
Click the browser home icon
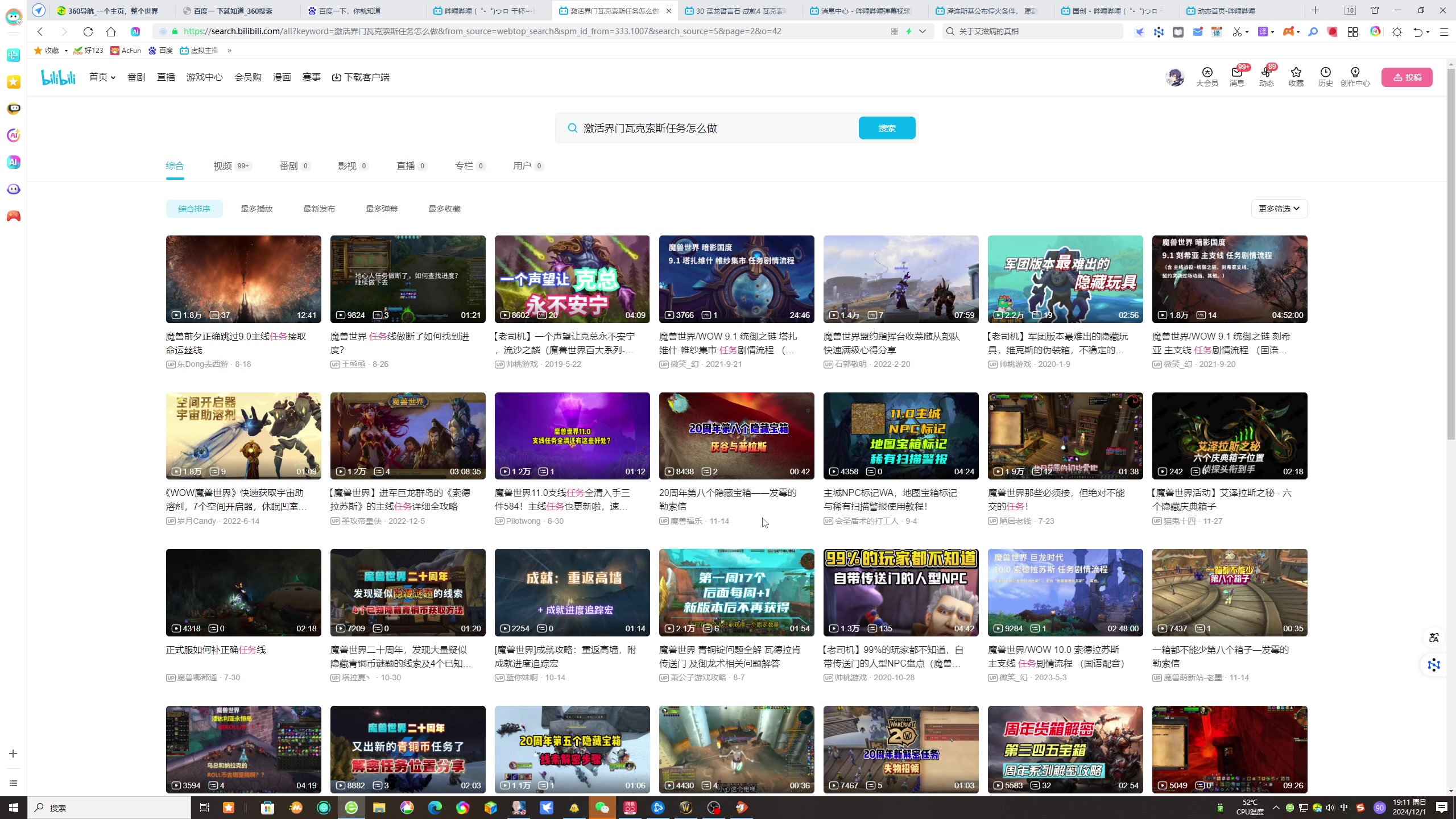pos(111,31)
